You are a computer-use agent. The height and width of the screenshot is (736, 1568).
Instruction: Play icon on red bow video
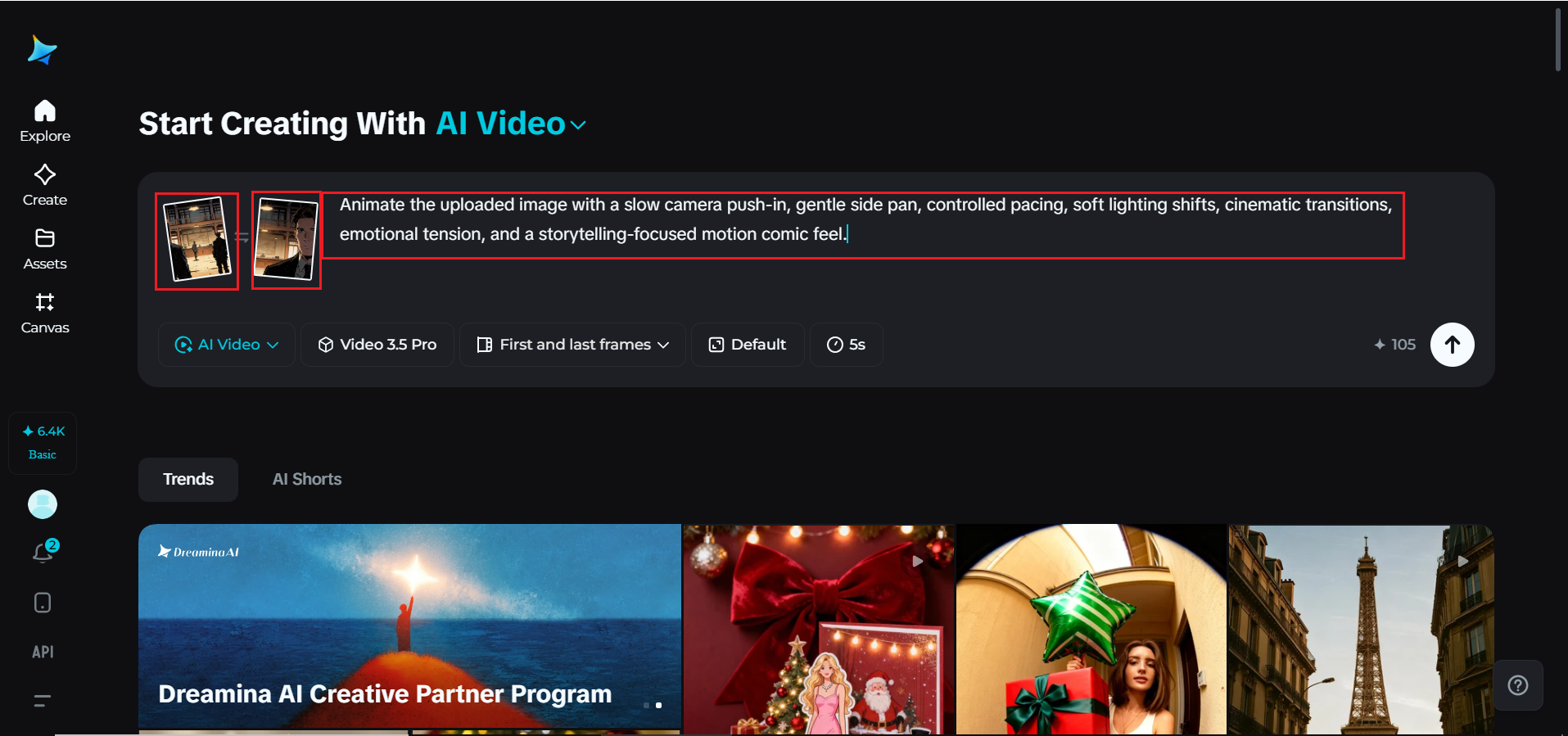pos(918,562)
